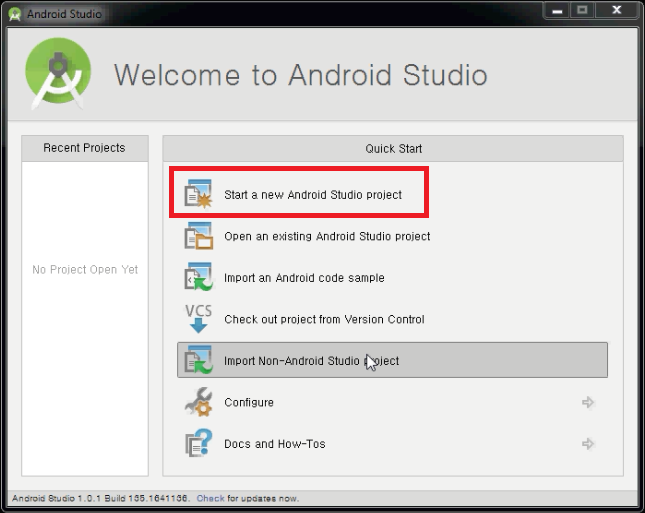Click the Android Studio build version text

point(100,498)
